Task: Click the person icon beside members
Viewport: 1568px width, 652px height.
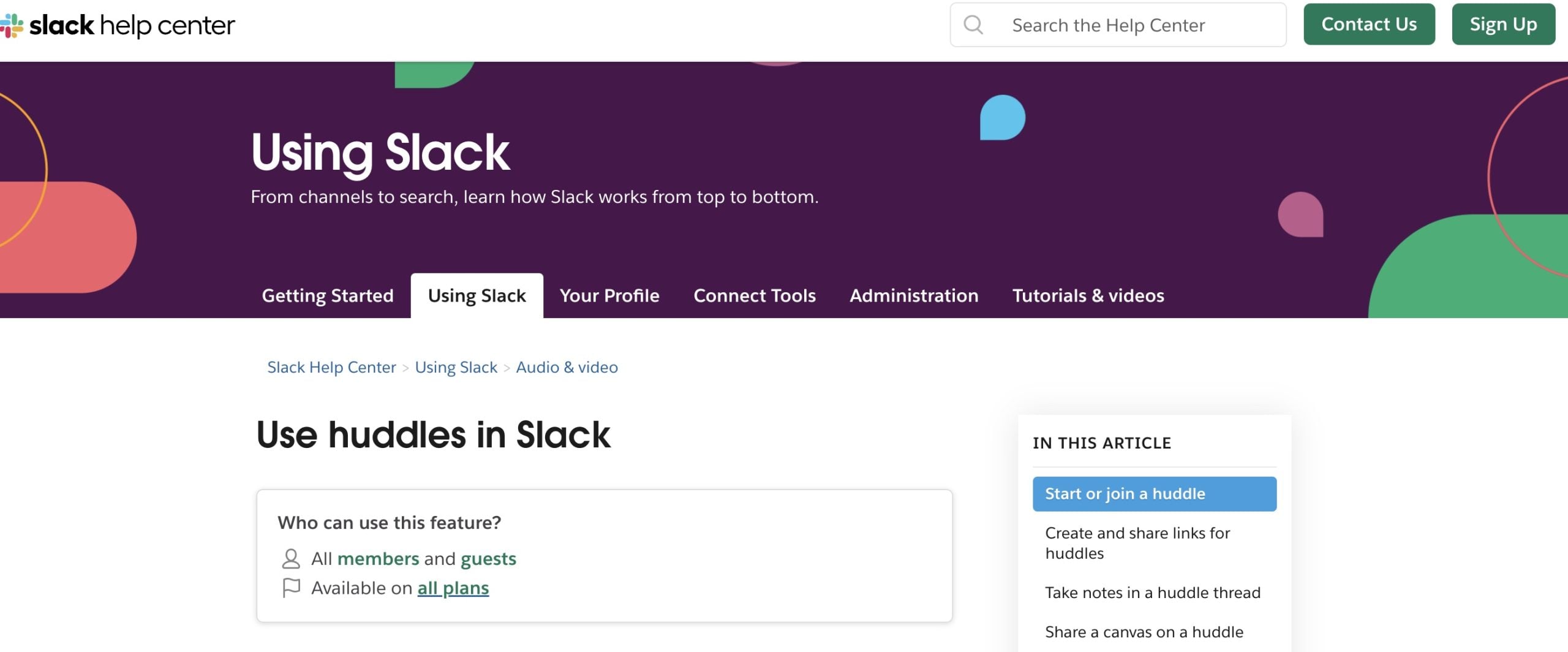Action: coord(291,558)
